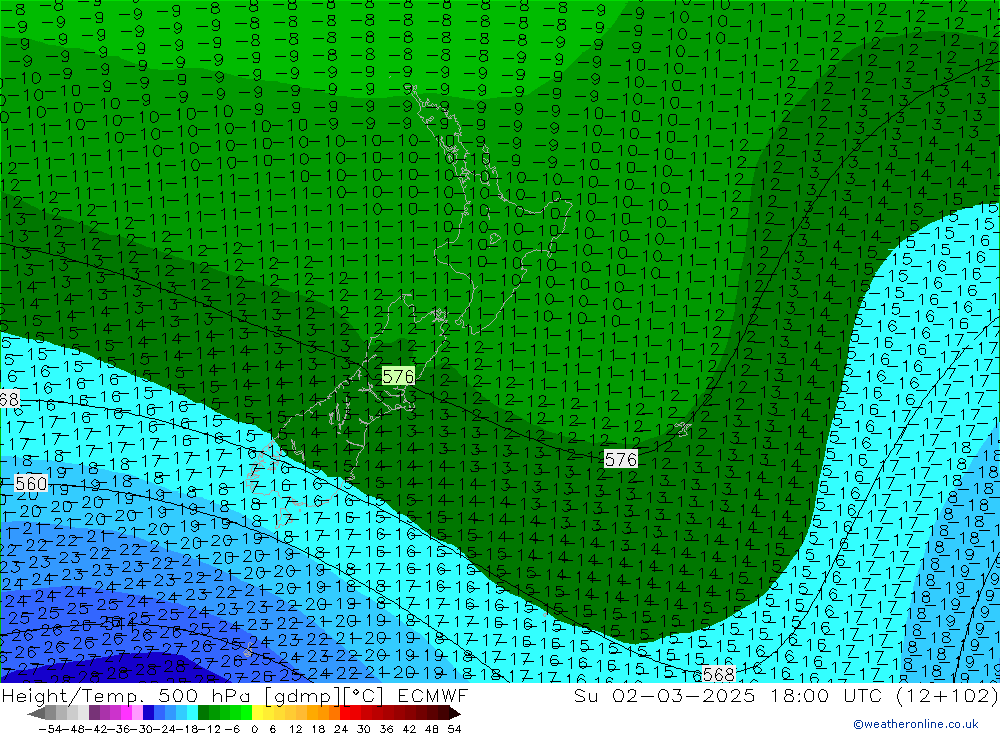Pick the bright red swatch above 24 in legend
The width and height of the screenshot is (1000, 733).
click(x=345, y=713)
